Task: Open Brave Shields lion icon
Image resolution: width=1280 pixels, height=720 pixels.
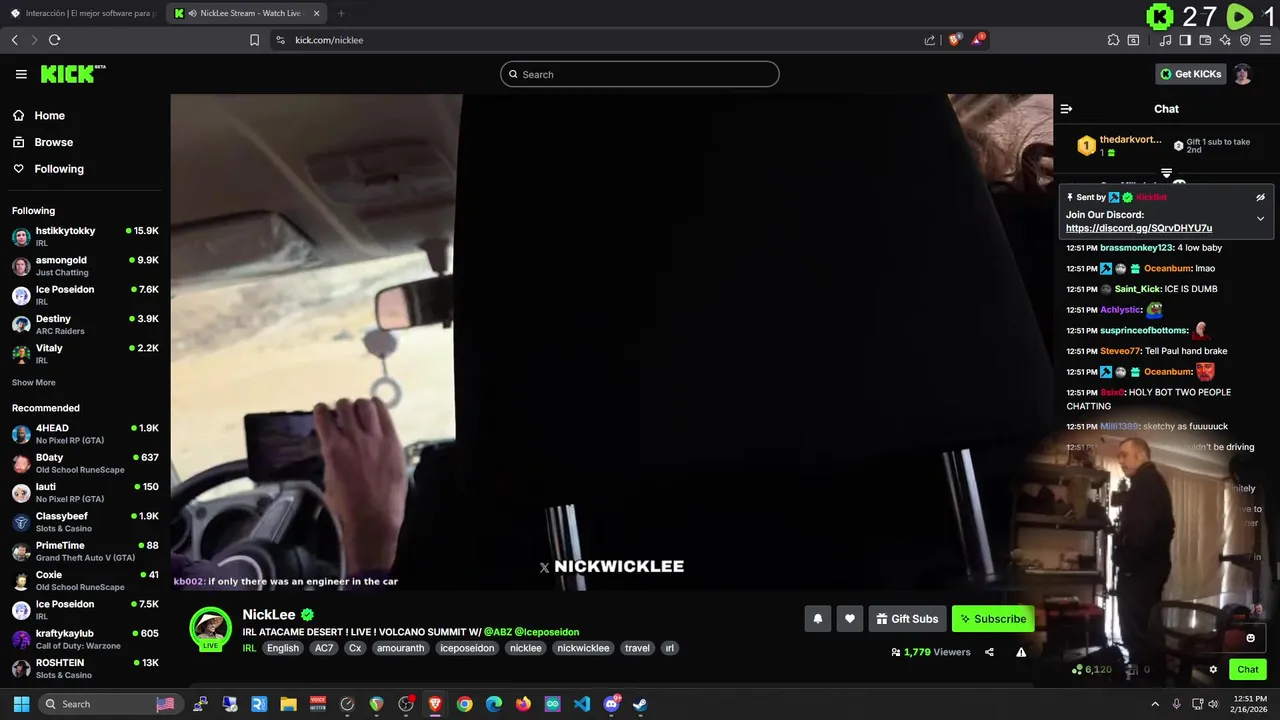Action: [955, 40]
